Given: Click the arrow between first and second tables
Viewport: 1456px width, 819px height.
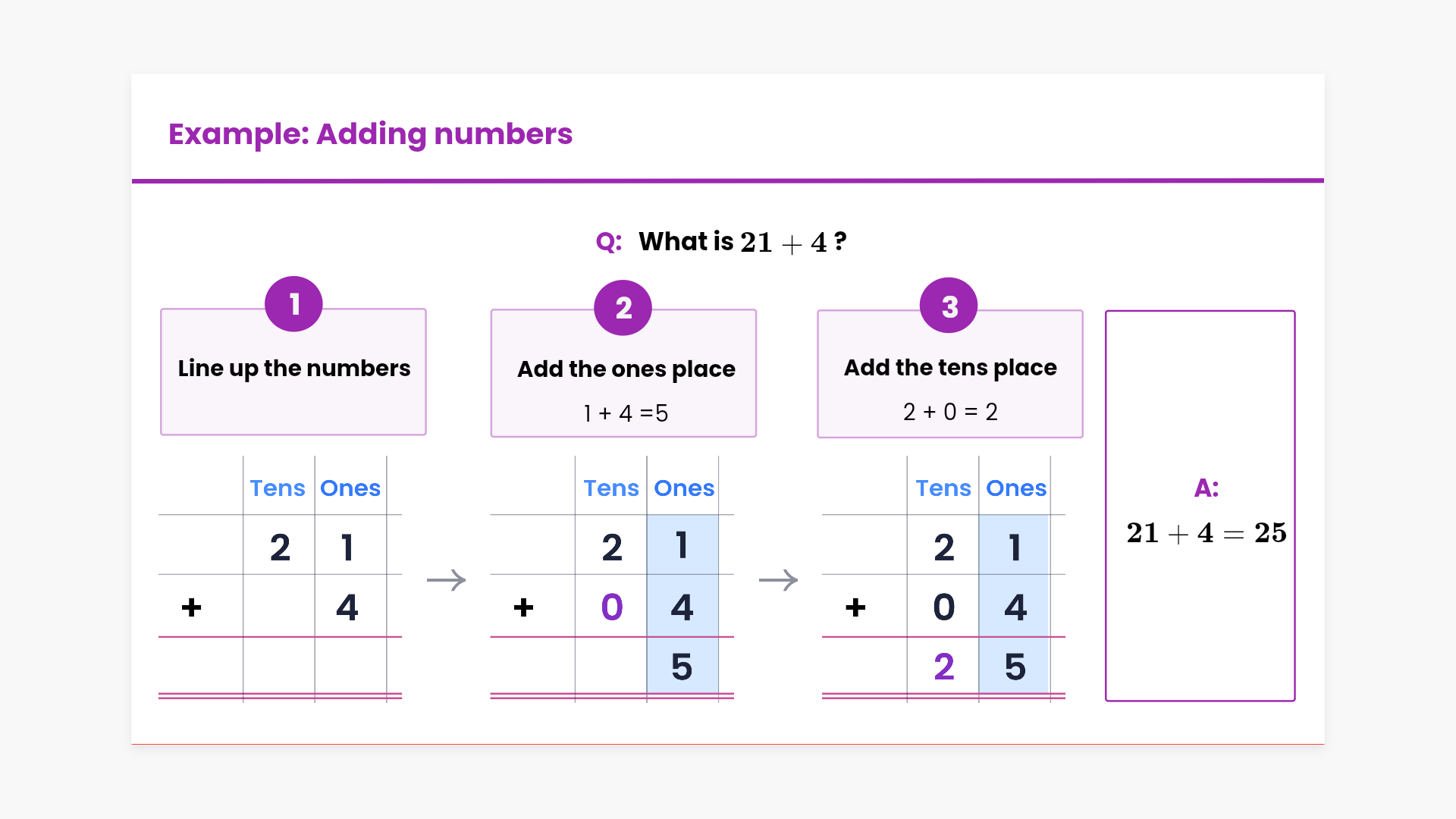Looking at the screenshot, I should tap(446, 580).
